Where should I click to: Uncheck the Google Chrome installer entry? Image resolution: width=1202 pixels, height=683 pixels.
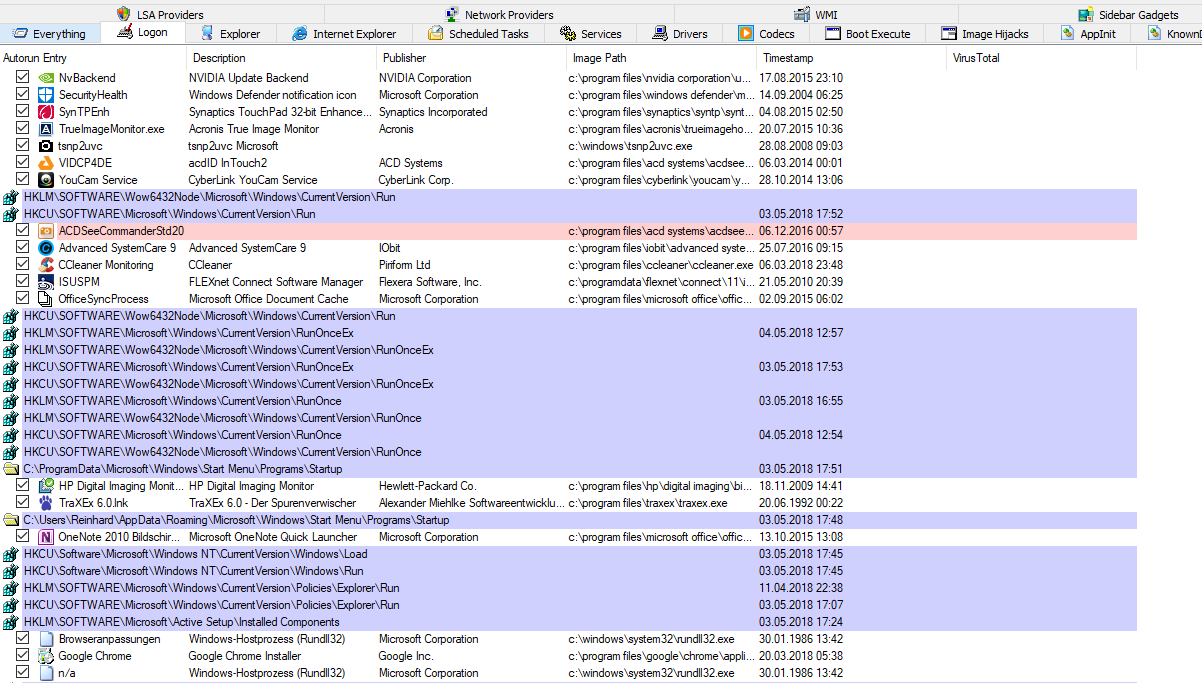23,655
